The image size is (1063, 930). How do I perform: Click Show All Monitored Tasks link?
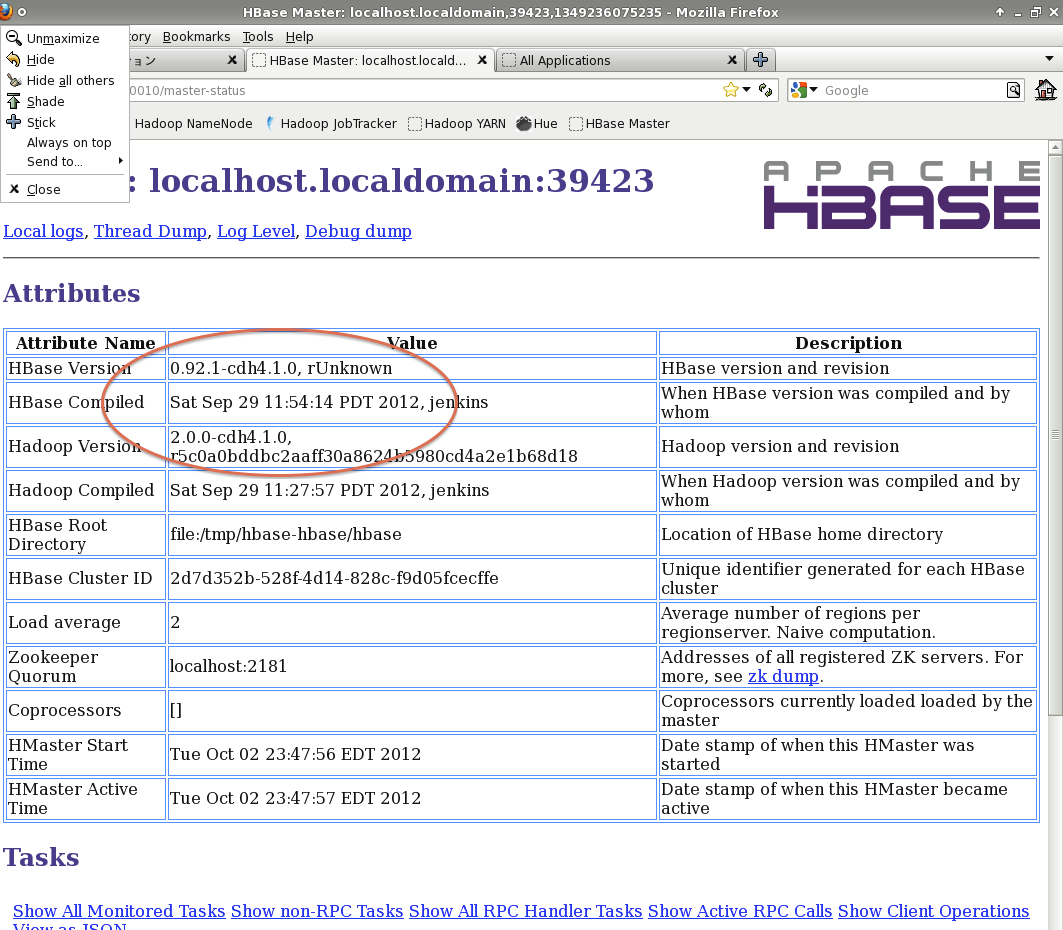(x=119, y=910)
